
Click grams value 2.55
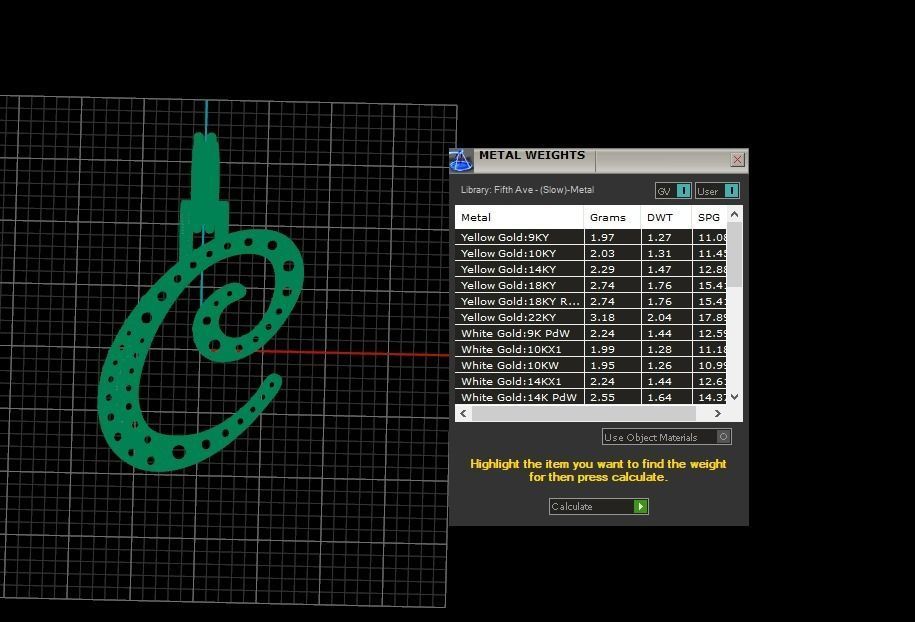[x=602, y=397]
